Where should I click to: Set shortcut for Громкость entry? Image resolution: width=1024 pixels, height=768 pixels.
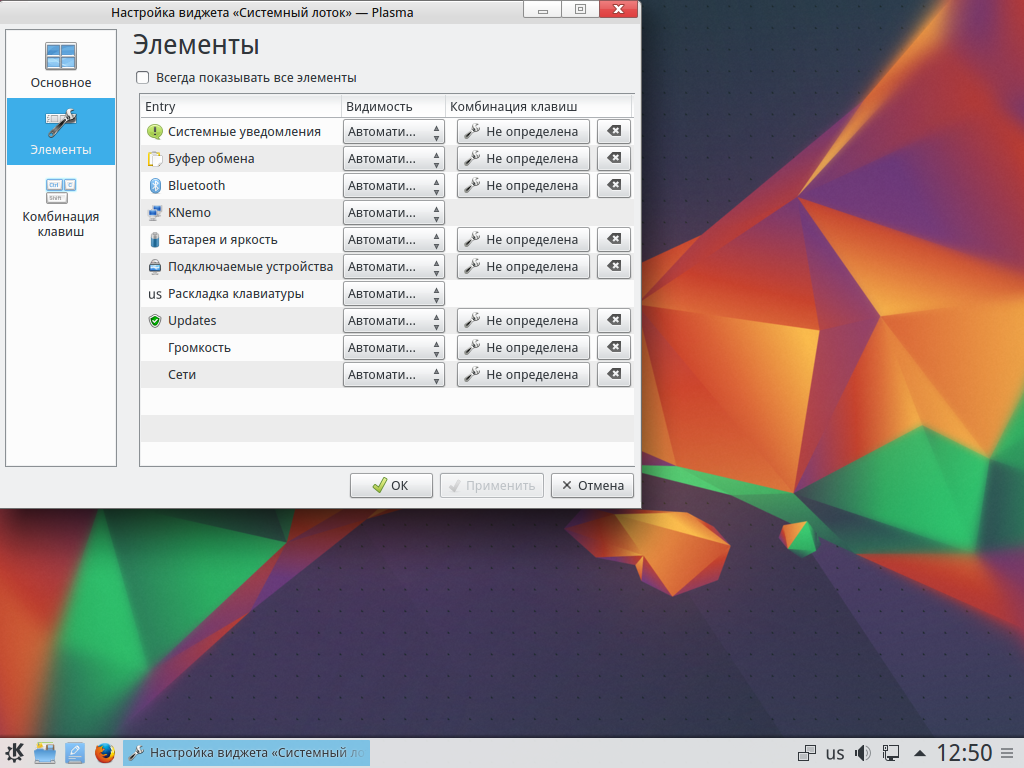click(x=523, y=347)
